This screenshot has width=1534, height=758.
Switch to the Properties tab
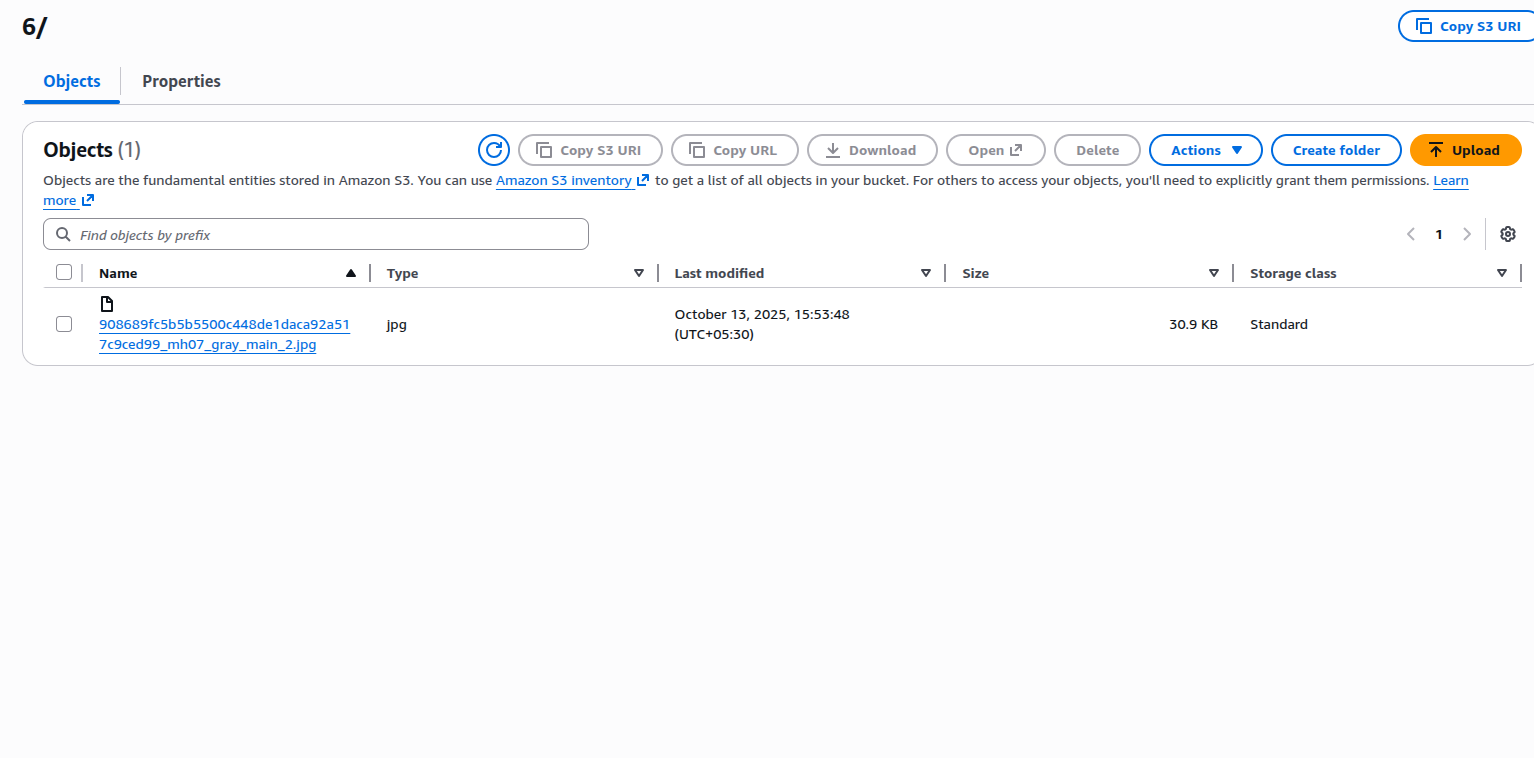[181, 81]
